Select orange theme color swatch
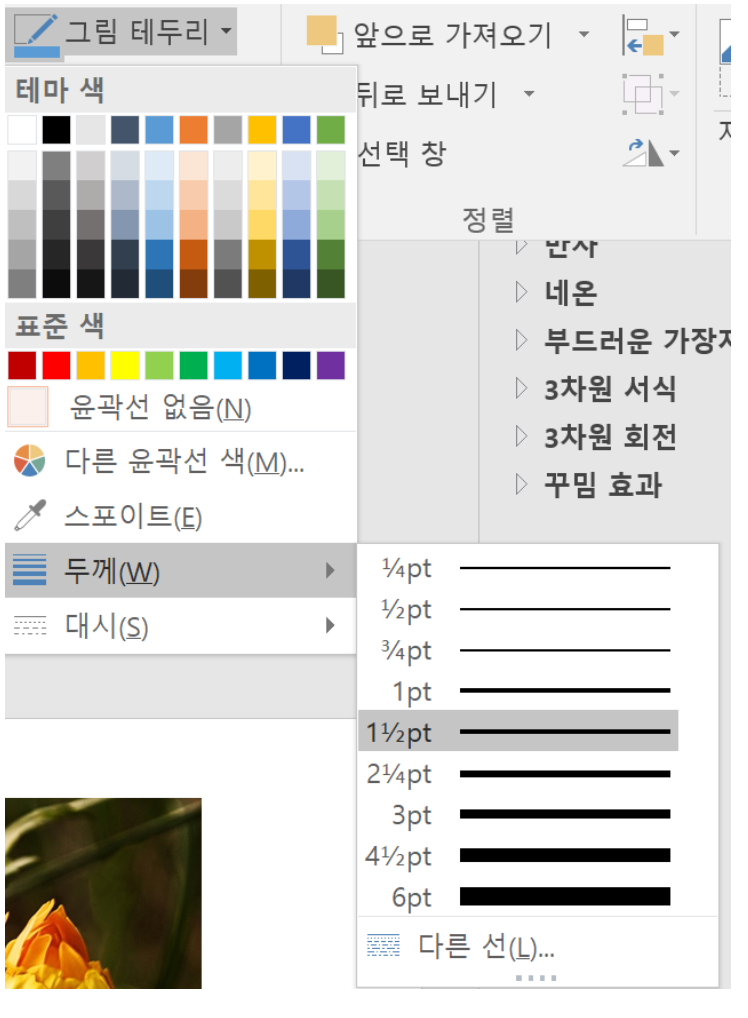Screen dimensions: 748x1018 click(x=193, y=130)
